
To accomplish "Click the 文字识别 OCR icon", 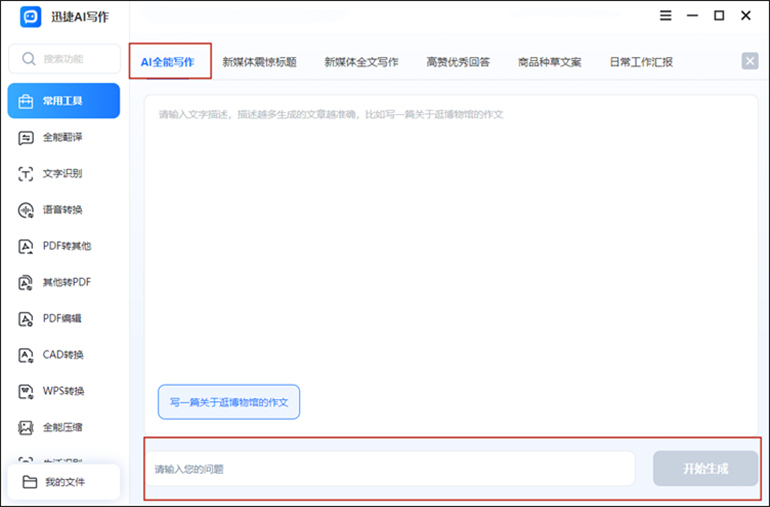I will [x=26, y=174].
